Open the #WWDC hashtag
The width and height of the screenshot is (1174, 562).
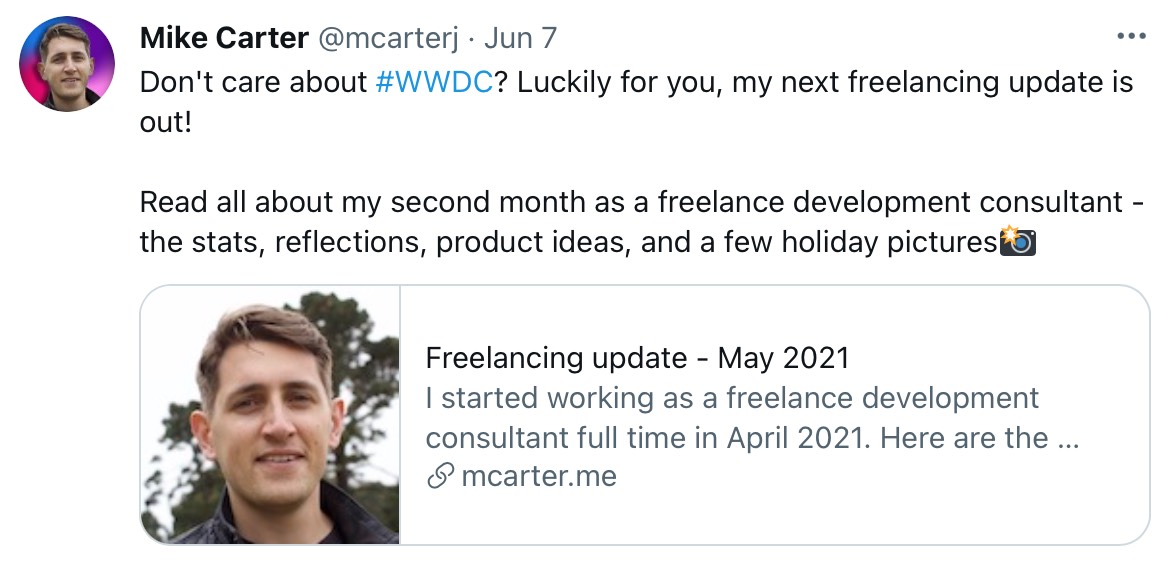click(x=433, y=82)
